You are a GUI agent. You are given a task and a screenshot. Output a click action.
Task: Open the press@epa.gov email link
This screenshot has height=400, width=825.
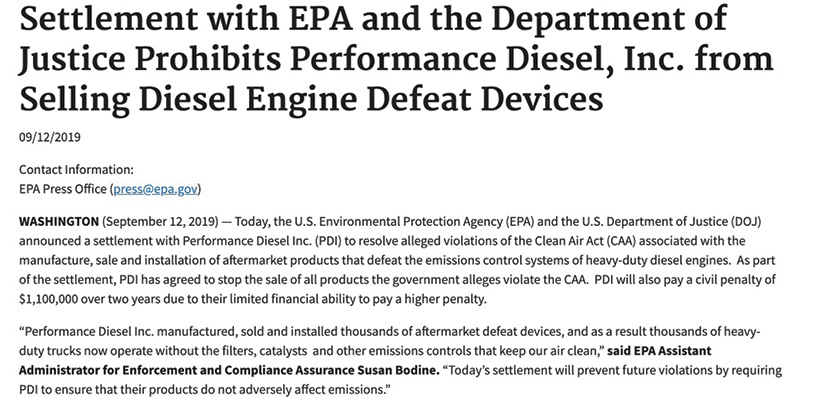click(x=155, y=189)
